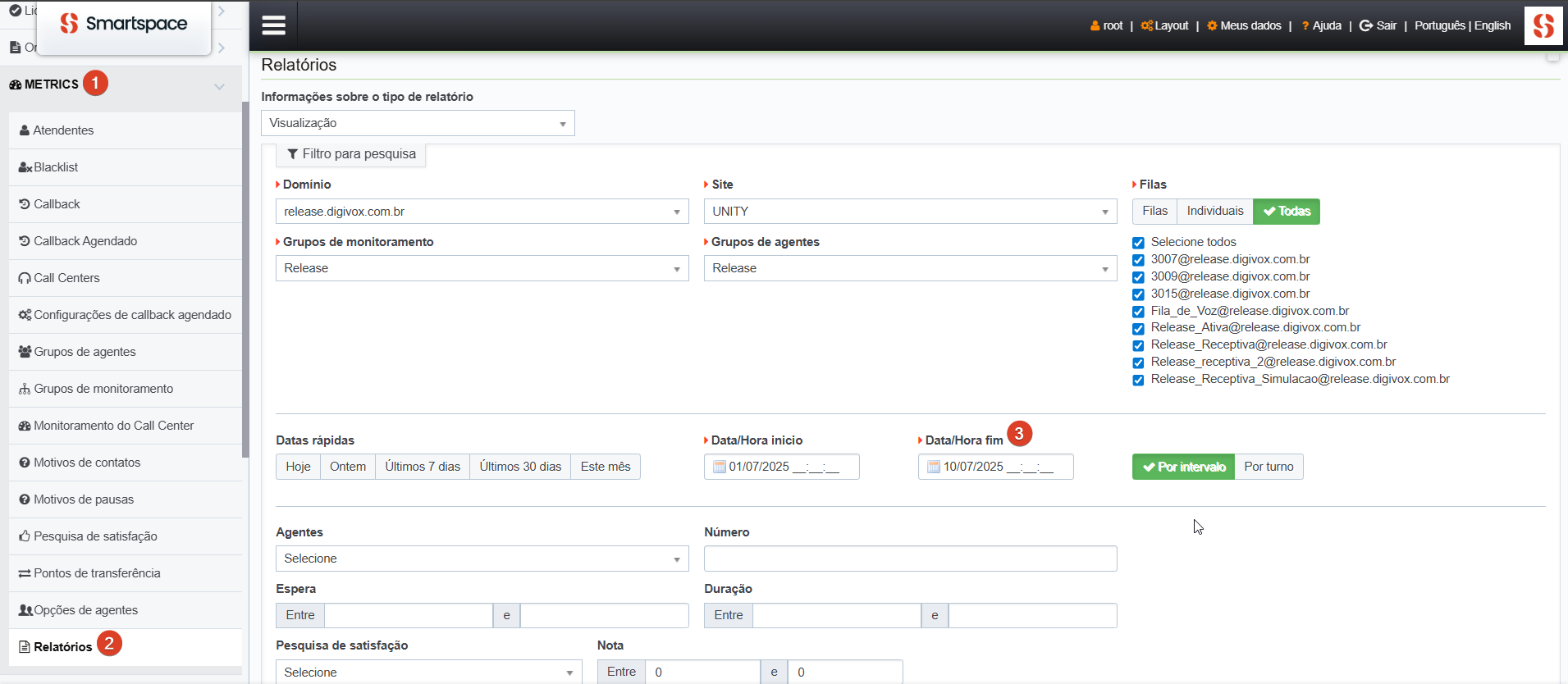Click the Número input field
This screenshot has height=684, width=1568.
pos(910,559)
